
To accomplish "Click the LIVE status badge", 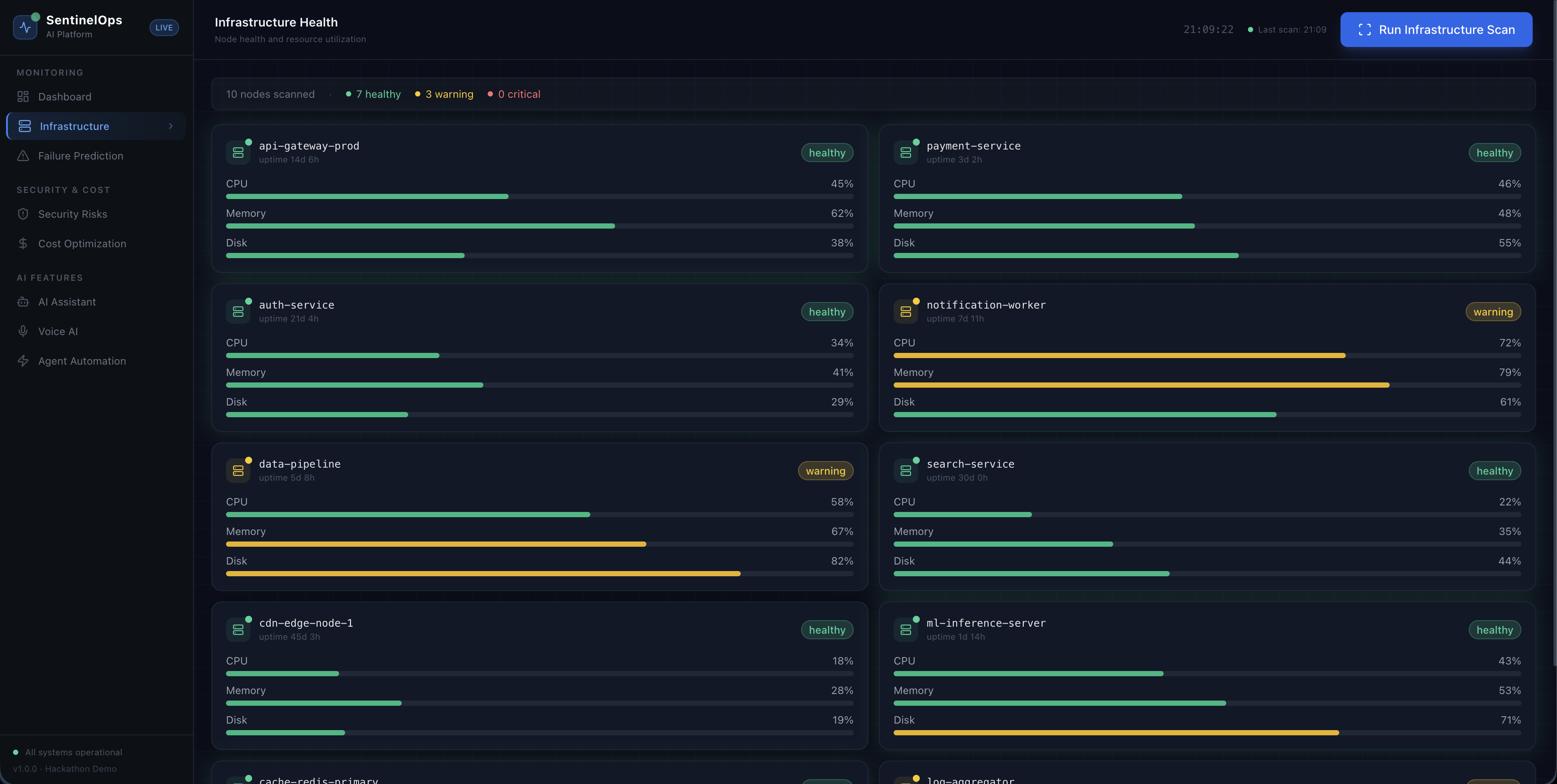I will (164, 28).
